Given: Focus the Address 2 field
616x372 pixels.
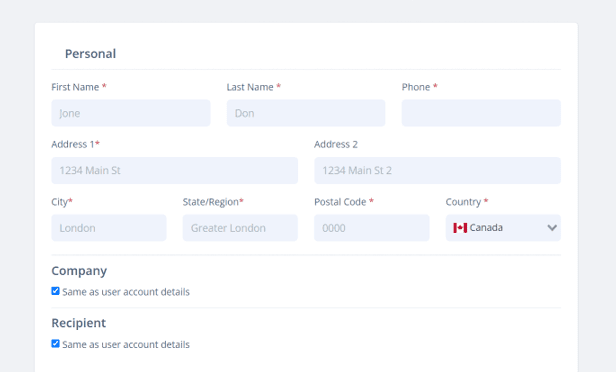Looking at the screenshot, I should (x=438, y=170).
